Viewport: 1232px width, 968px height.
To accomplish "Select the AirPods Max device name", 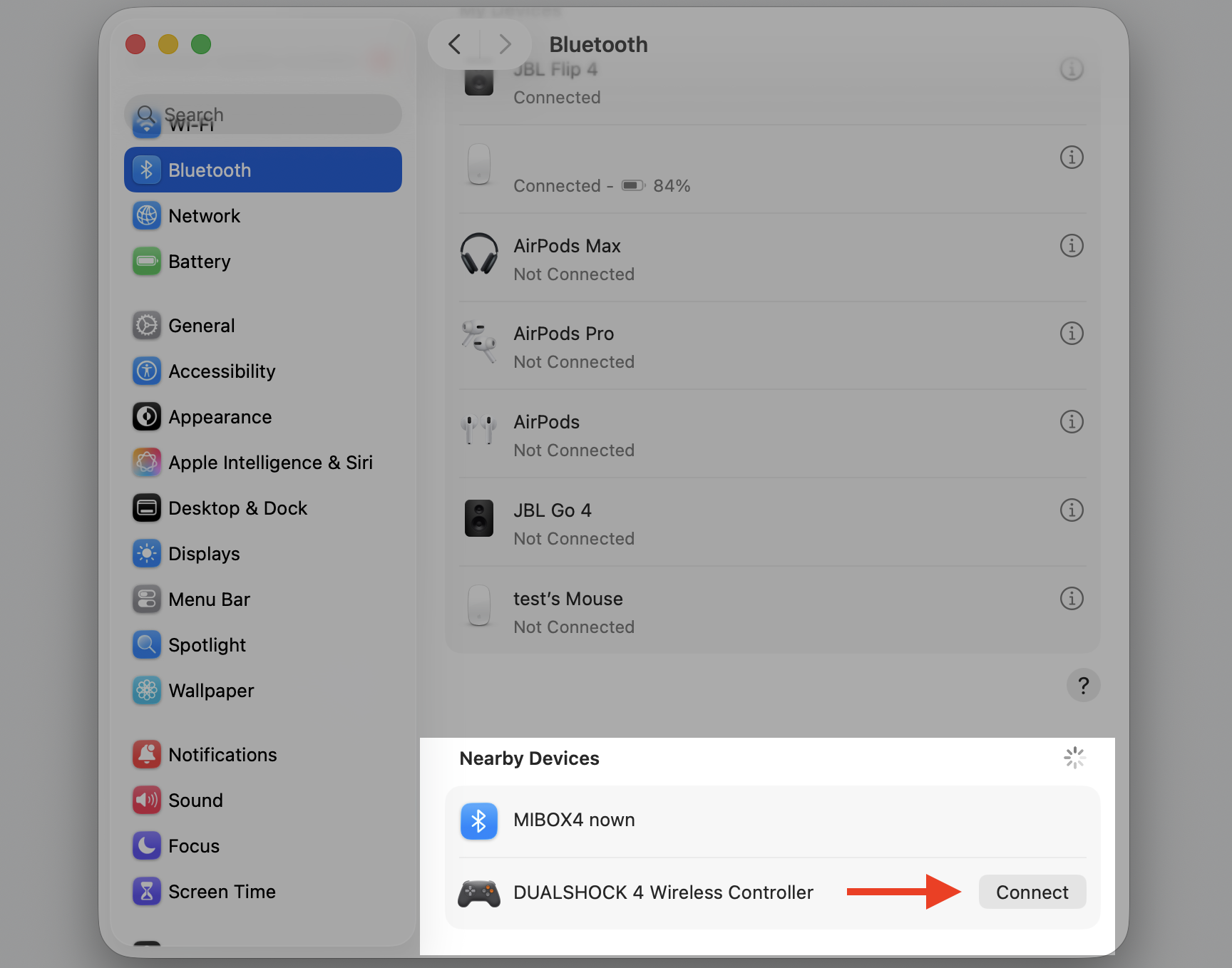I will [x=567, y=246].
